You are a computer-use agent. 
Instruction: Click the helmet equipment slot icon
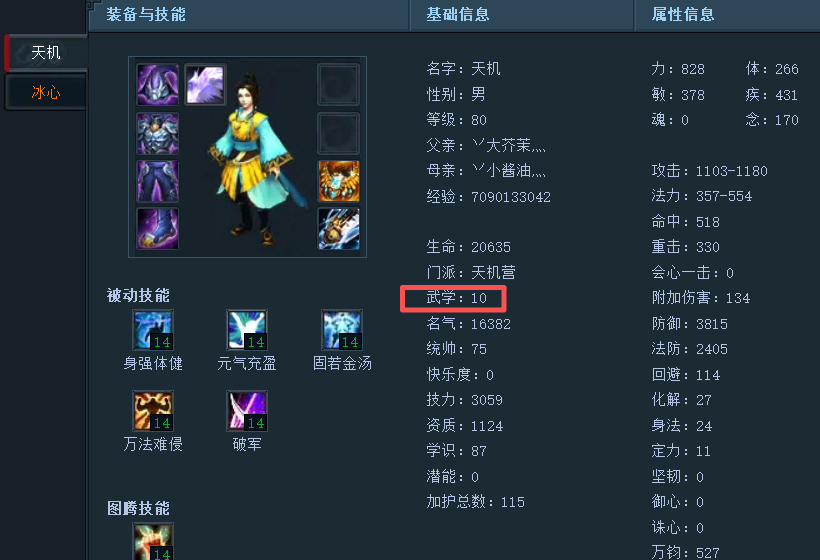157,85
